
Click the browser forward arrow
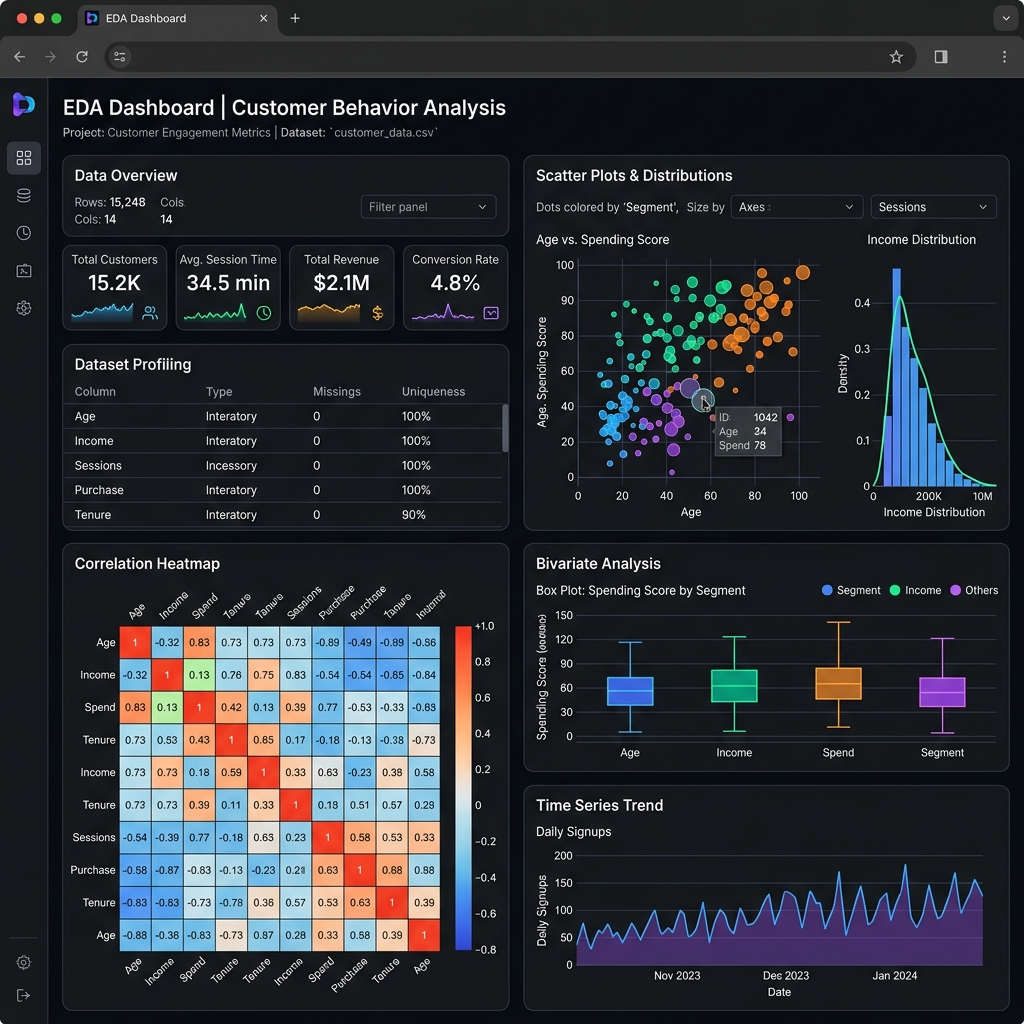coord(50,57)
